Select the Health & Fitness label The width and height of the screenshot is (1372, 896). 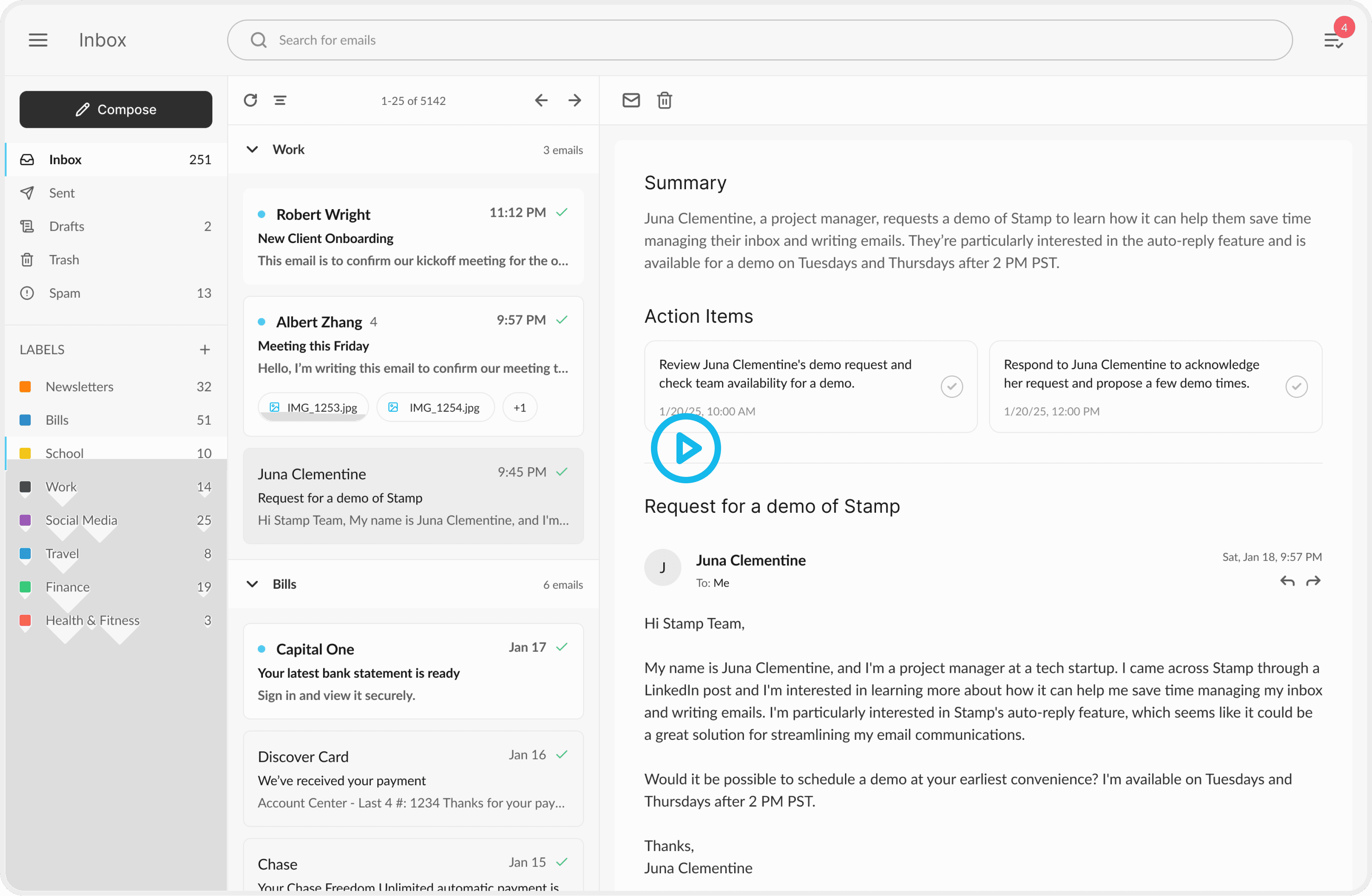pos(116,621)
